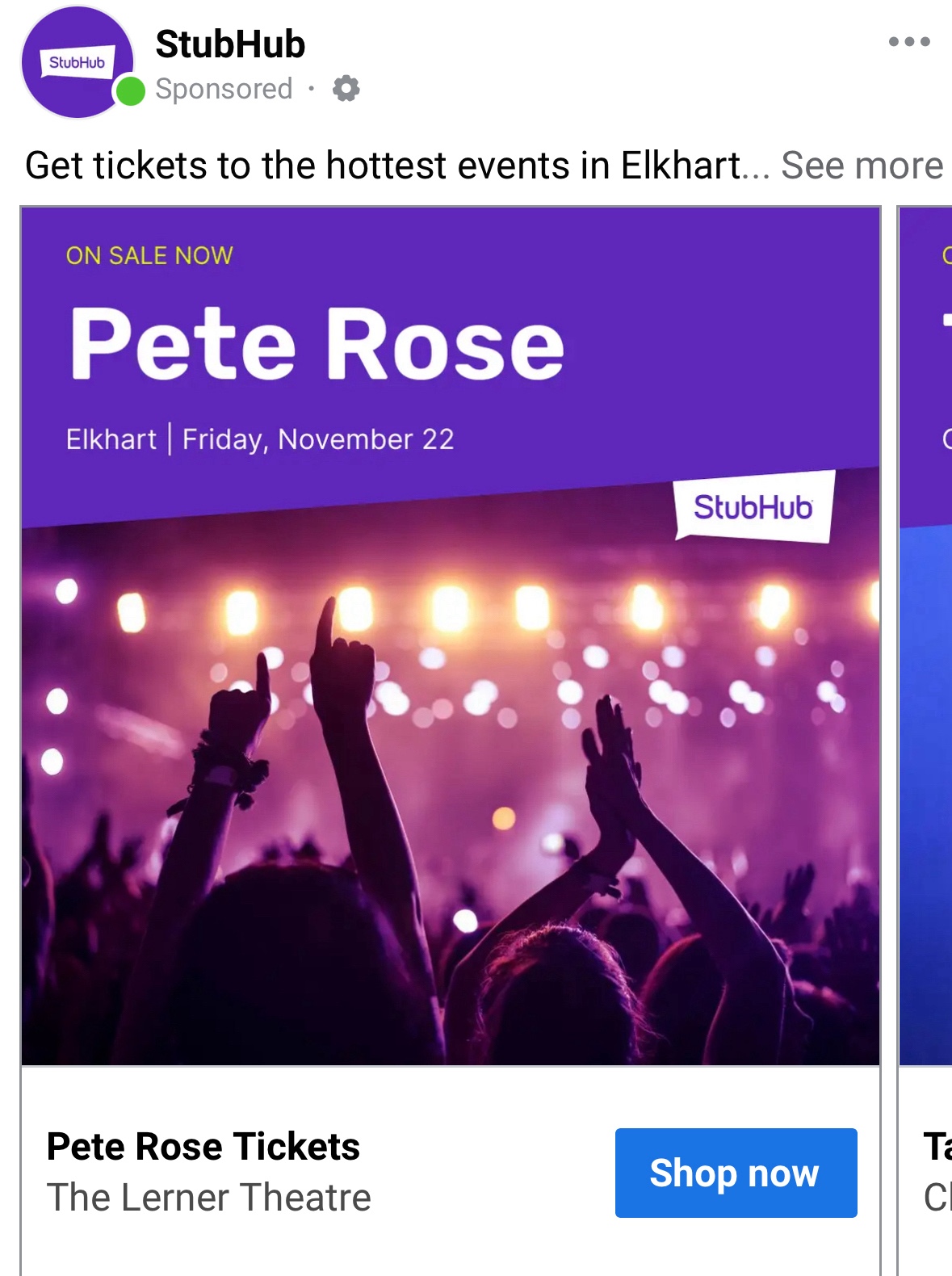
Task: Click the Sponsored label
Action: coord(224,89)
